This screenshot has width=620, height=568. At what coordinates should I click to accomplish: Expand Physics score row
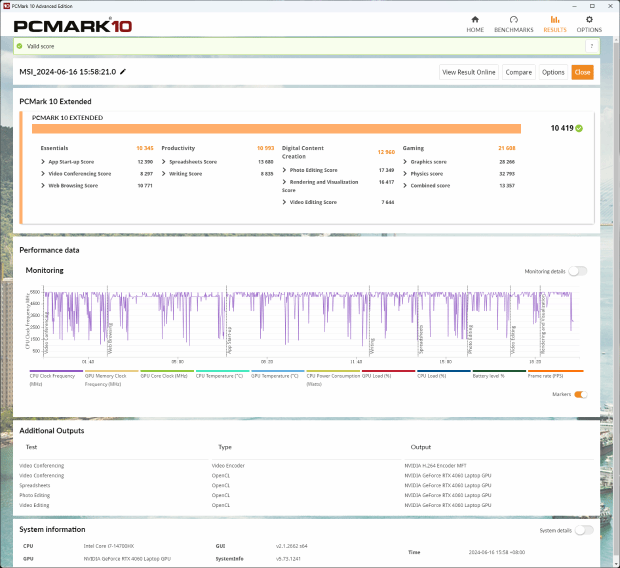(405, 173)
